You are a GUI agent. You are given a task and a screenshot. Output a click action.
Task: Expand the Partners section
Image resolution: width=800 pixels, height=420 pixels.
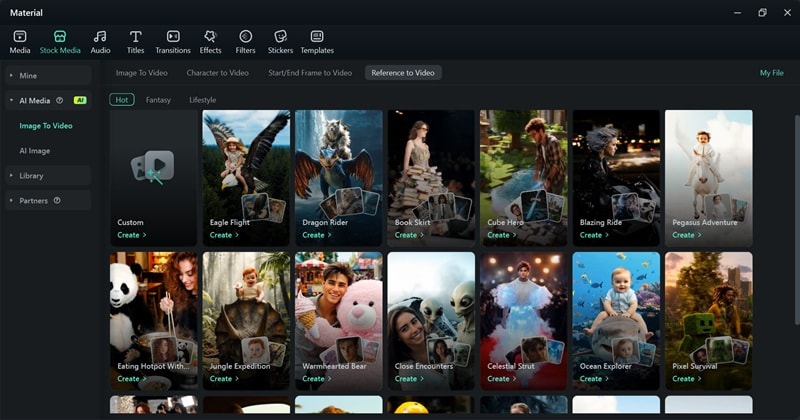(11, 201)
